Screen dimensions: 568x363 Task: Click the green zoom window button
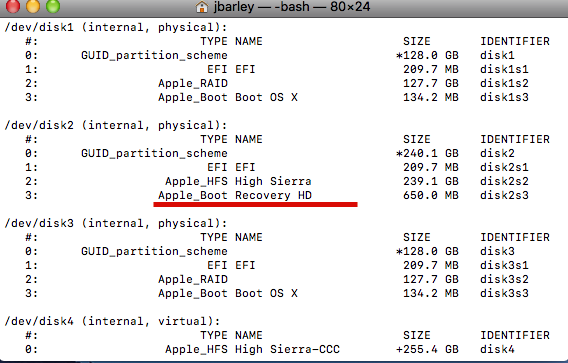click(53, 6)
